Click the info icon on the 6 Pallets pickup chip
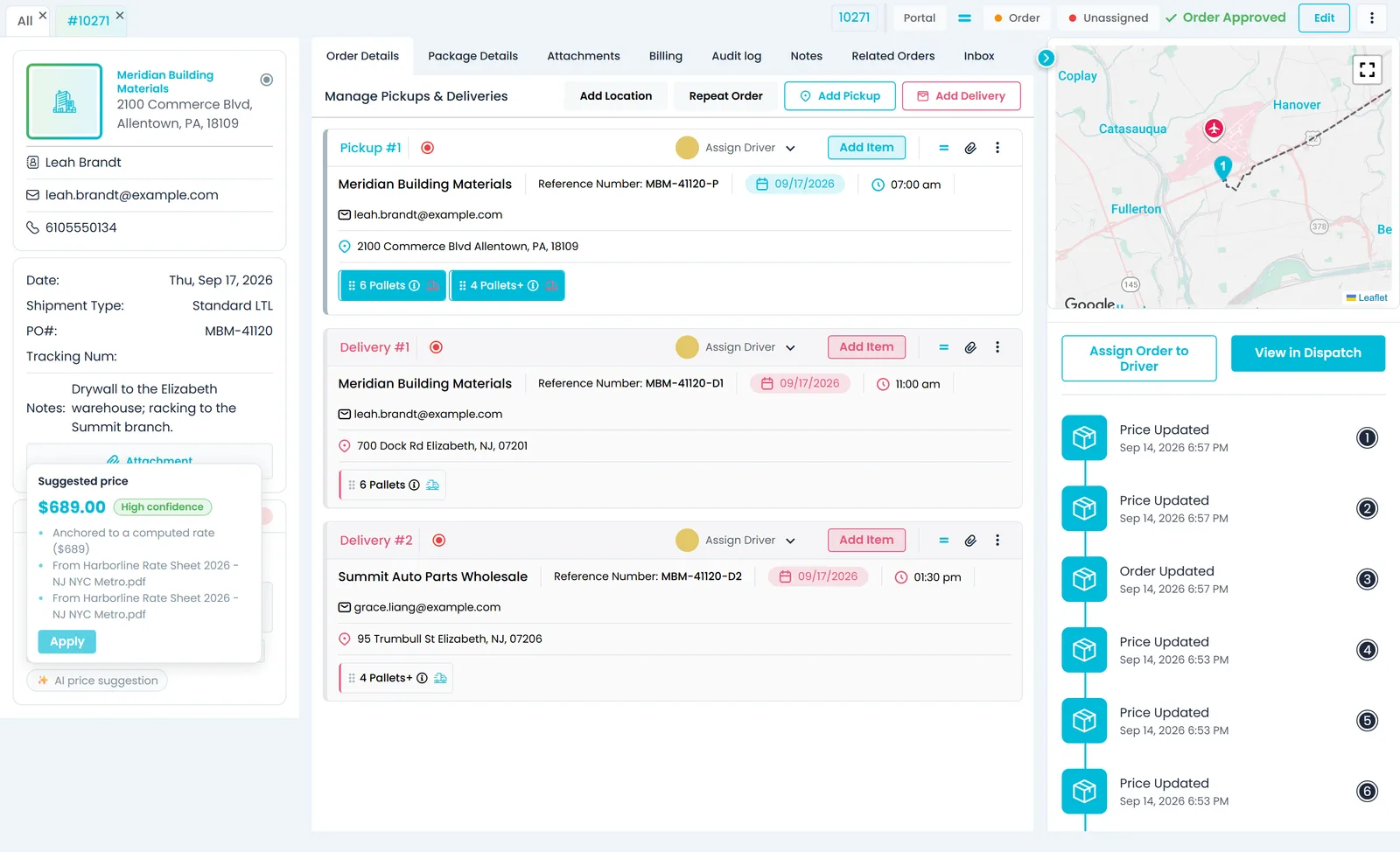Image resolution: width=1400 pixels, height=852 pixels. click(x=415, y=285)
